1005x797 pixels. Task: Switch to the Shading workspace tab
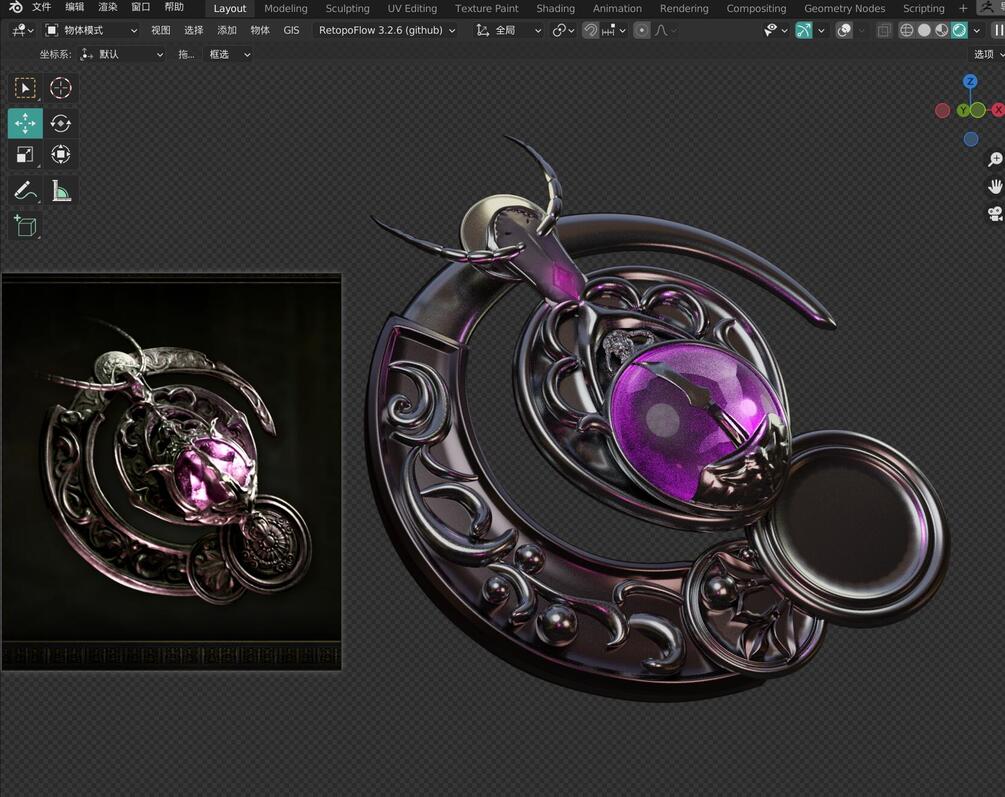pos(555,8)
